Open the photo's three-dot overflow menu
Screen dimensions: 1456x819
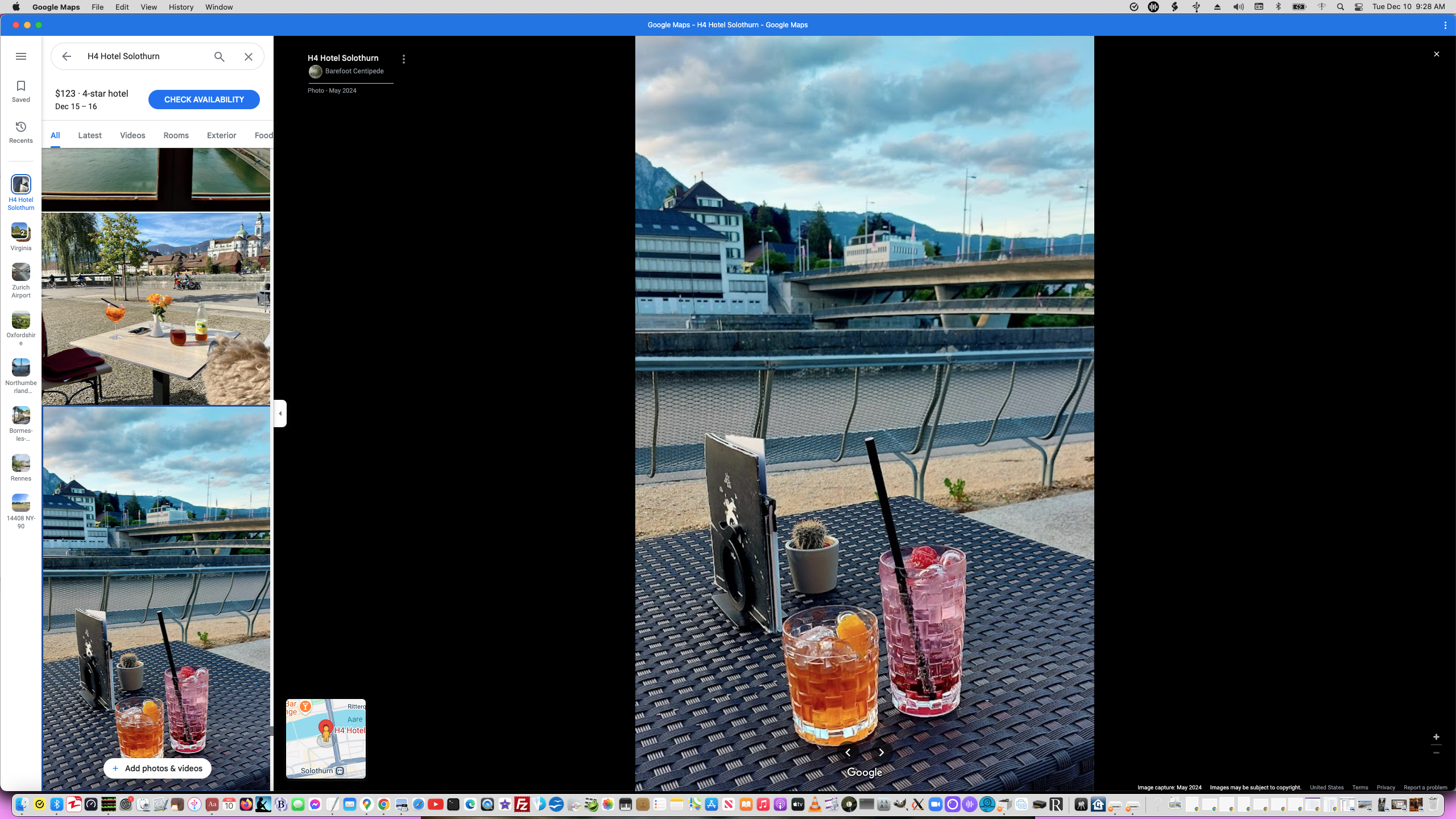pos(404,59)
